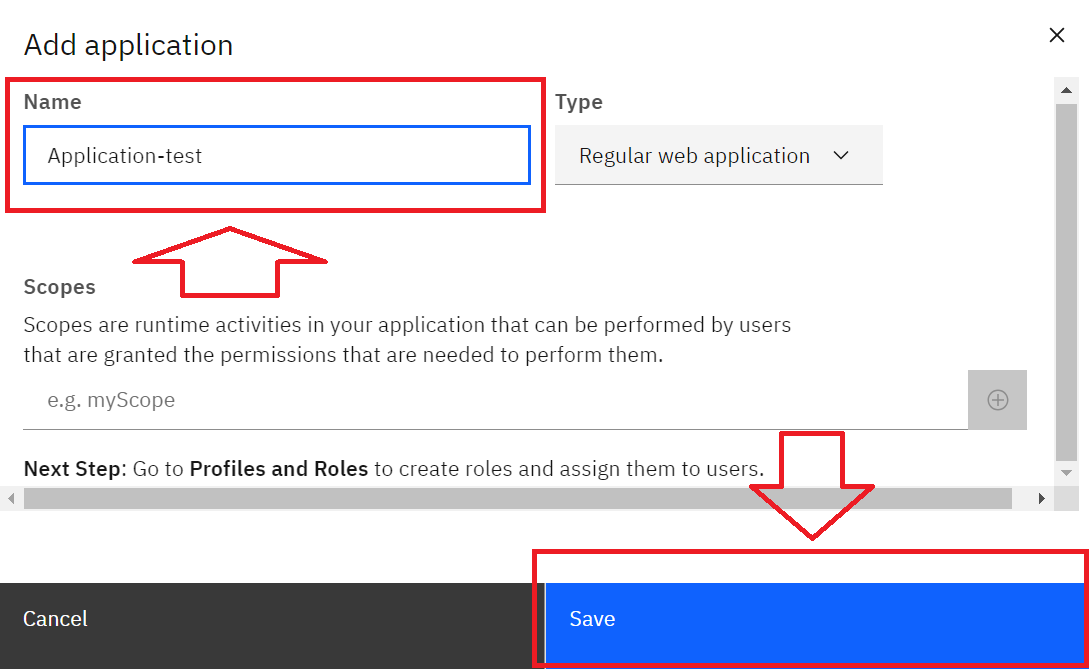
Task: Click the horizontal scrollbar left arrow
Action: coord(11,498)
